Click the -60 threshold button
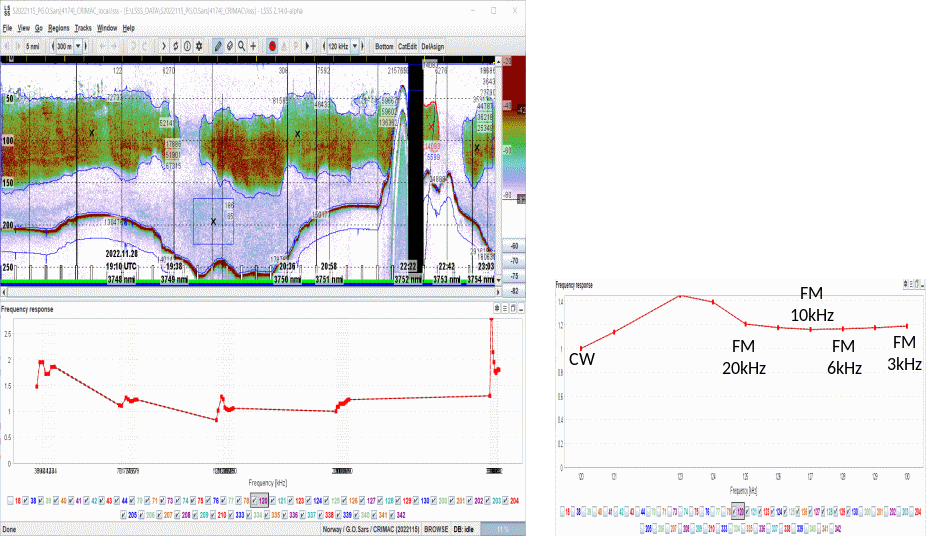 (x=514, y=246)
